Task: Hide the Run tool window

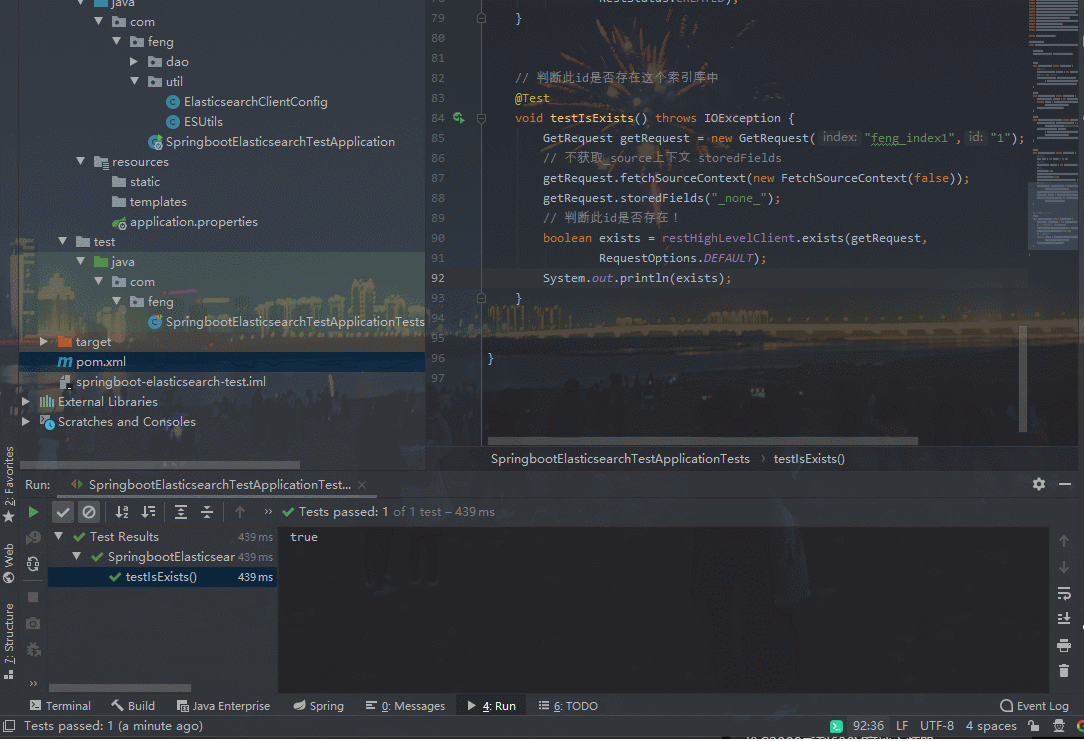Action: coord(1065,484)
